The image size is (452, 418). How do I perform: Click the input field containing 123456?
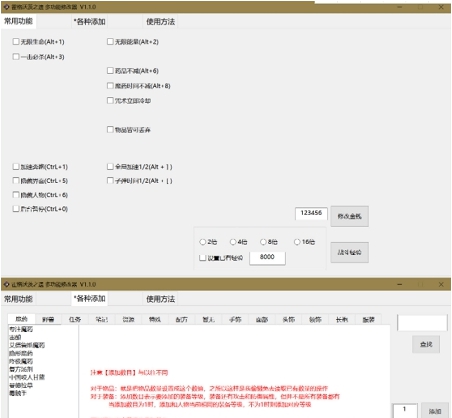click(311, 213)
